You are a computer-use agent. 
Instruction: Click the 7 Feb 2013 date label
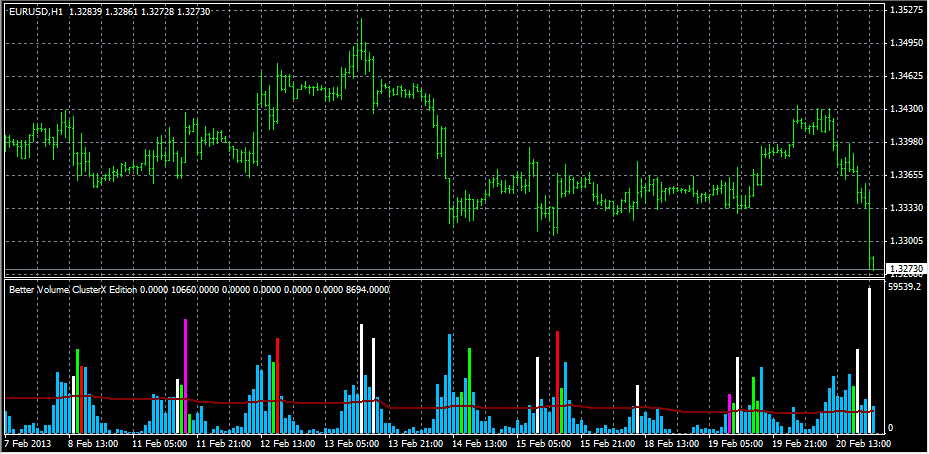28,441
